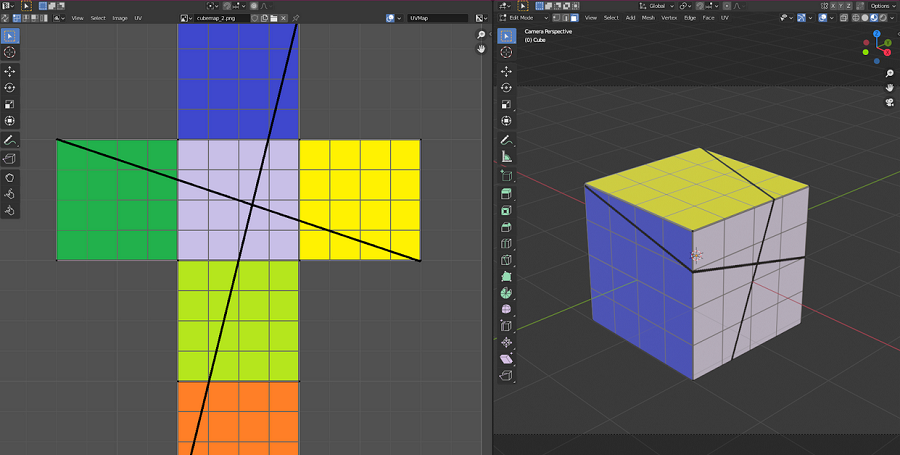This screenshot has height=455, width=900.
Task: Select the Cursor tool in UV editor
Action: click(10, 52)
